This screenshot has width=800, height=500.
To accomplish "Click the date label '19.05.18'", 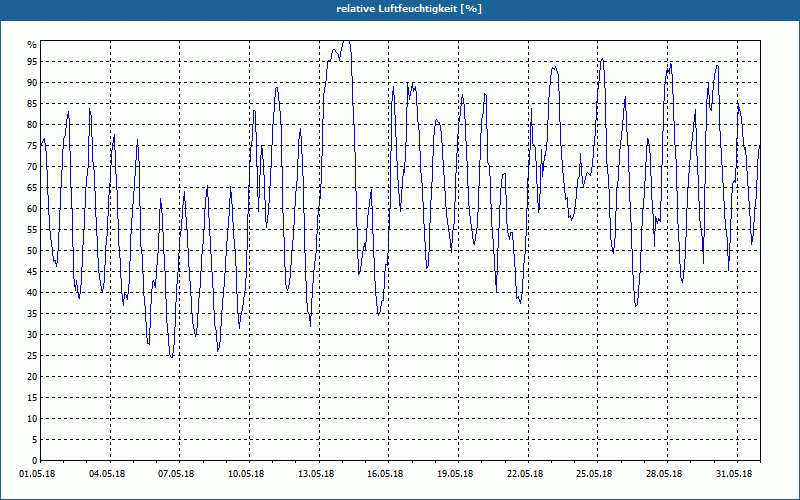I will tap(456, 474).
